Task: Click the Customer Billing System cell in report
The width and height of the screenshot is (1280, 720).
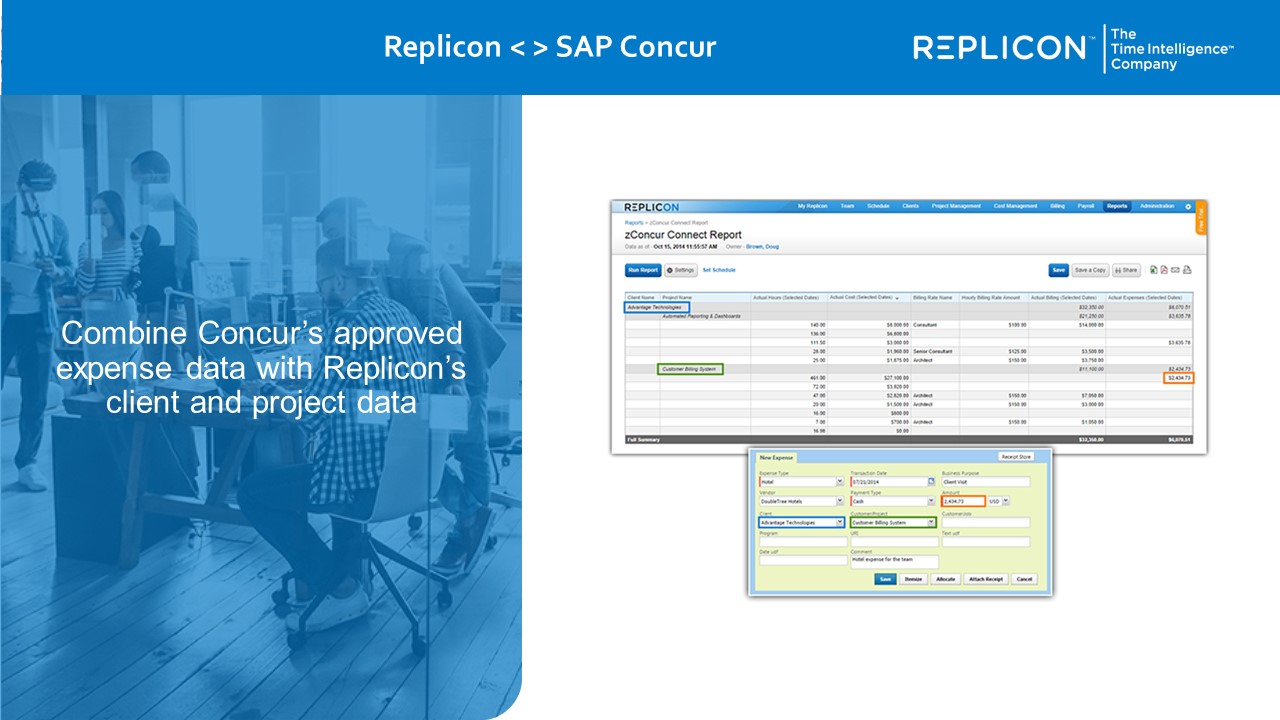Action: pos(689,369)
